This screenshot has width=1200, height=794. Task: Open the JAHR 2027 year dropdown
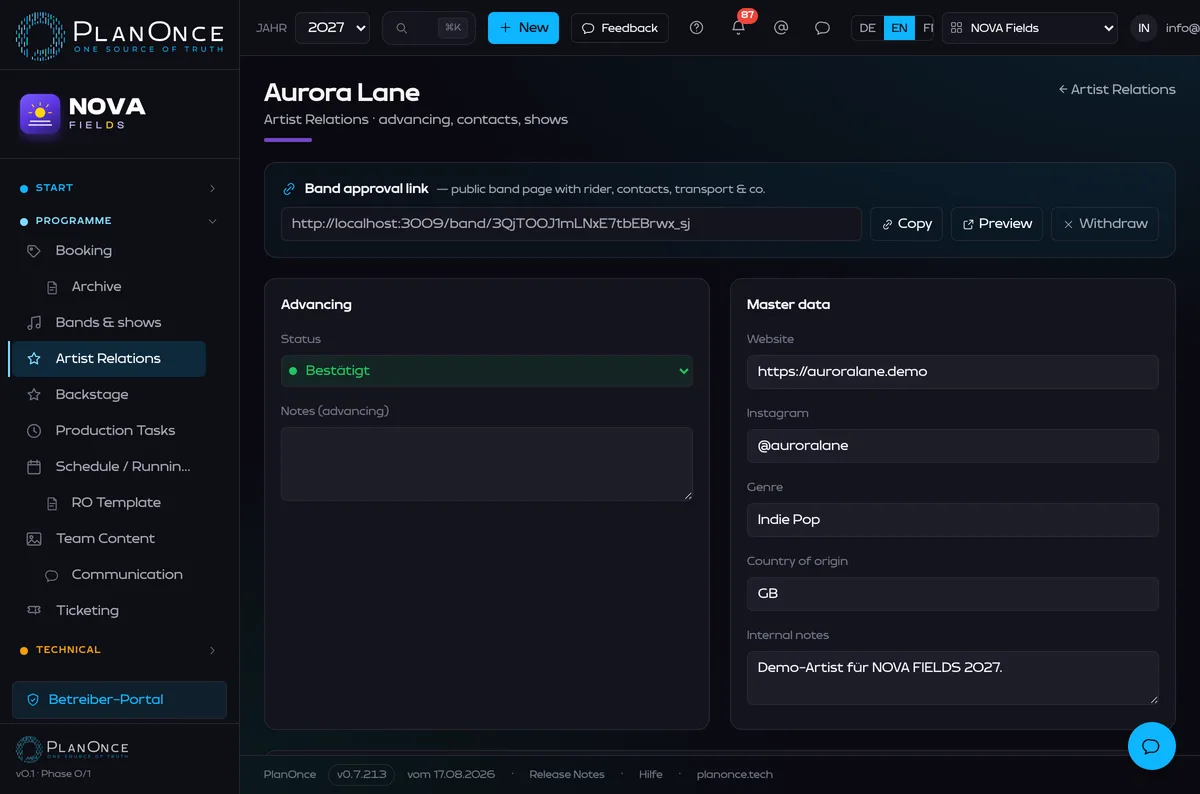pos(332,28)
